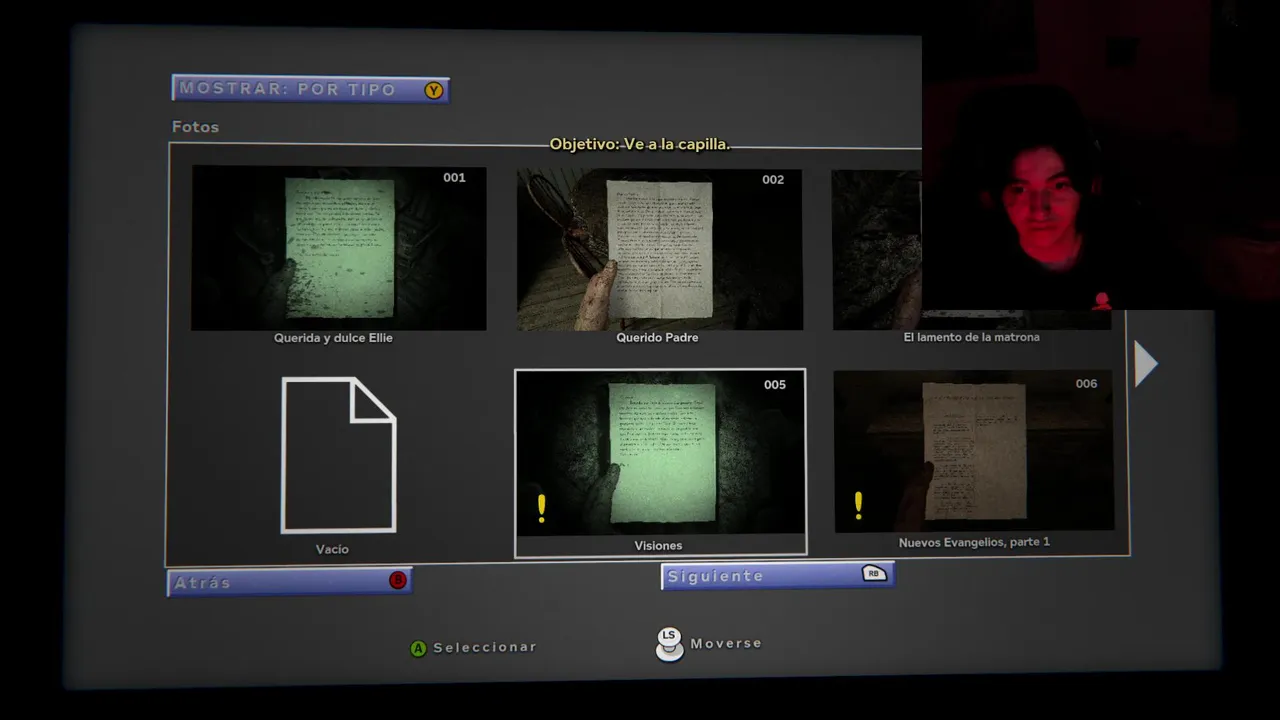Viewport: 1280px width, 720px height.
Task: Click the red B button icon
Action: tap(398, 580)
